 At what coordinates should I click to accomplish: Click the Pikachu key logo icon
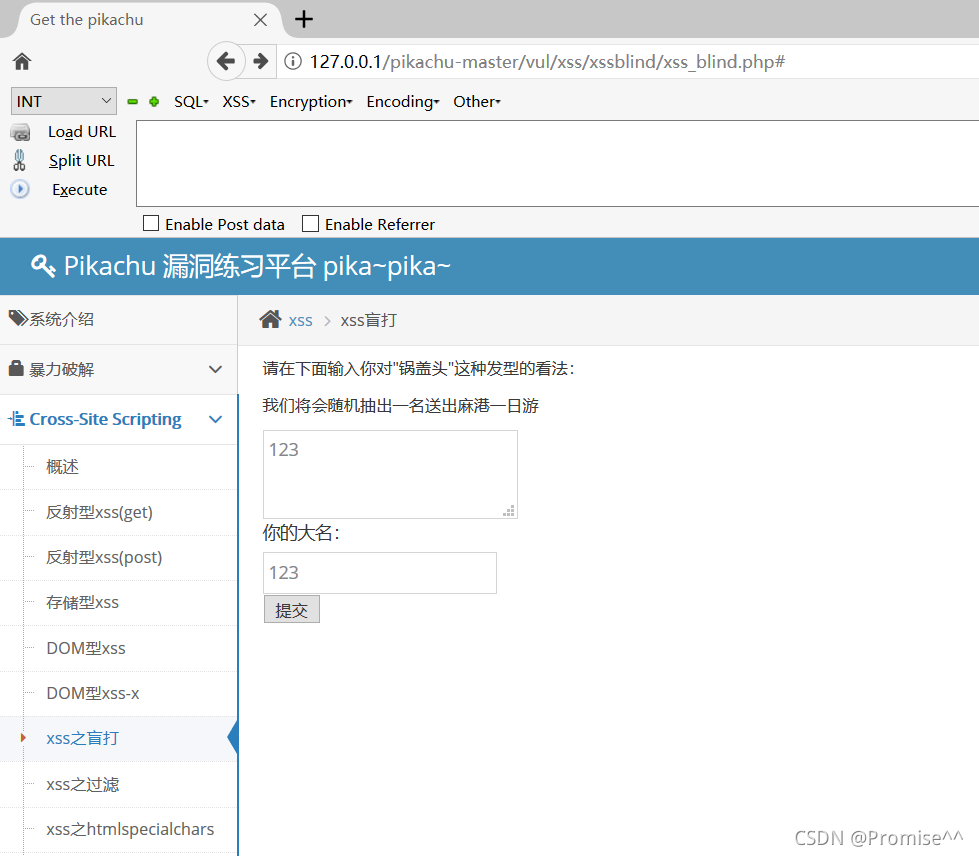click(x=43, y=265)
